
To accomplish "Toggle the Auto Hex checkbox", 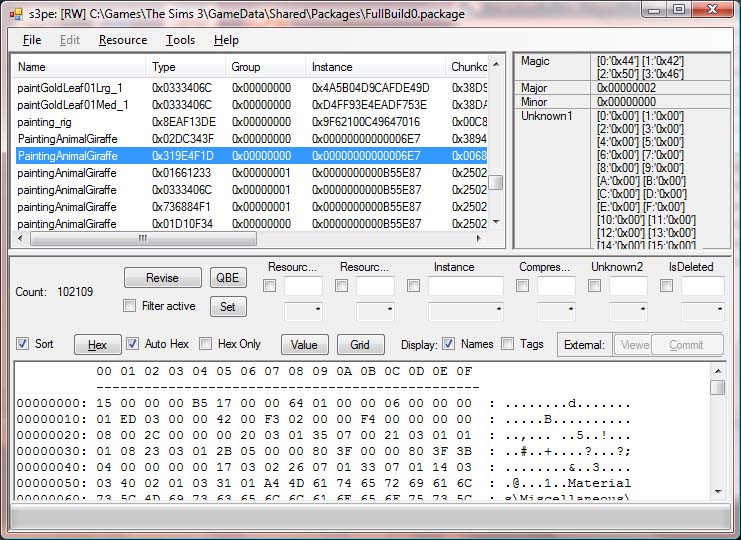I will coord(132,344).
